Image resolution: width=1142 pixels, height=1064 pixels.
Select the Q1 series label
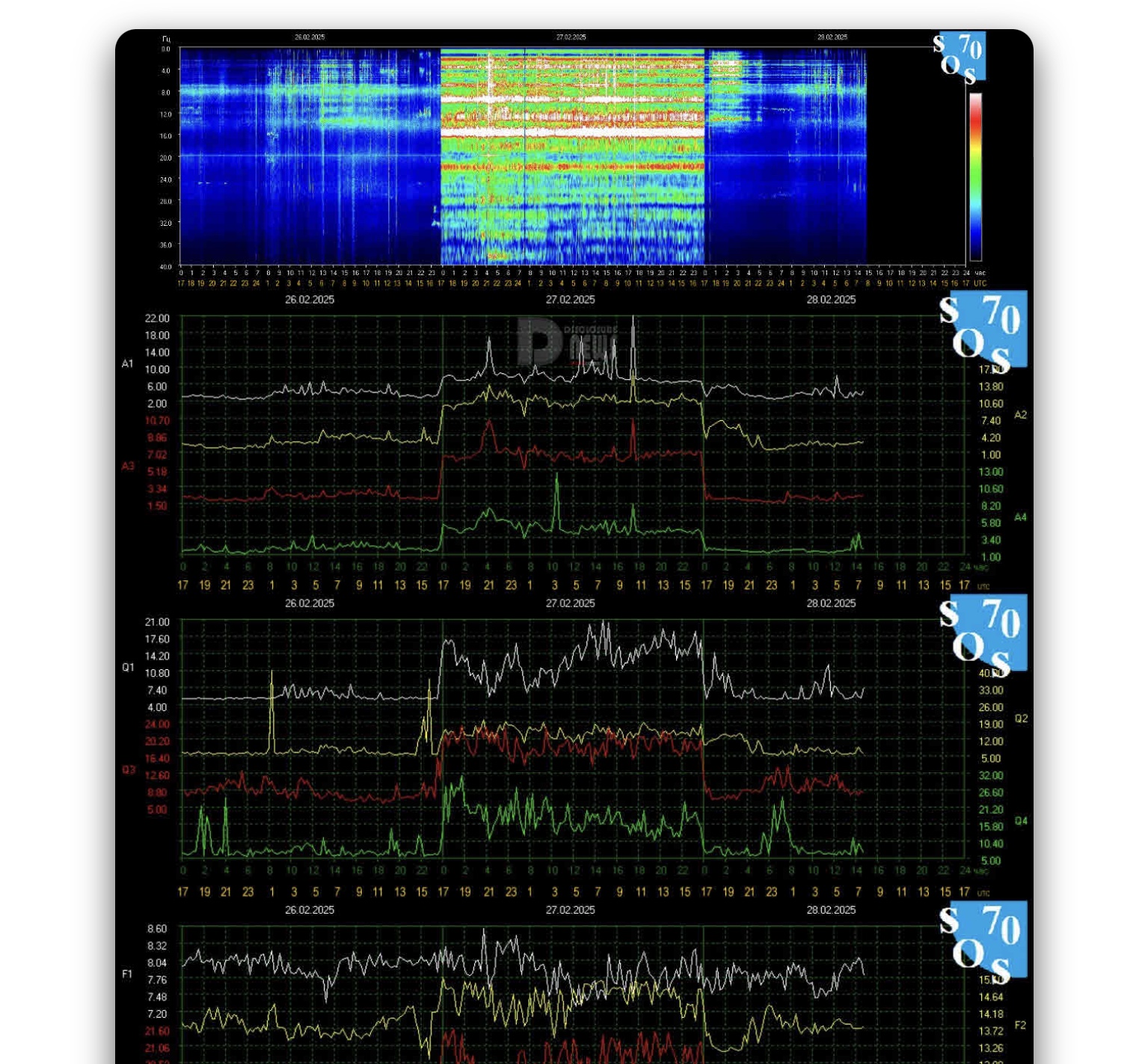(x=128, y=667)
